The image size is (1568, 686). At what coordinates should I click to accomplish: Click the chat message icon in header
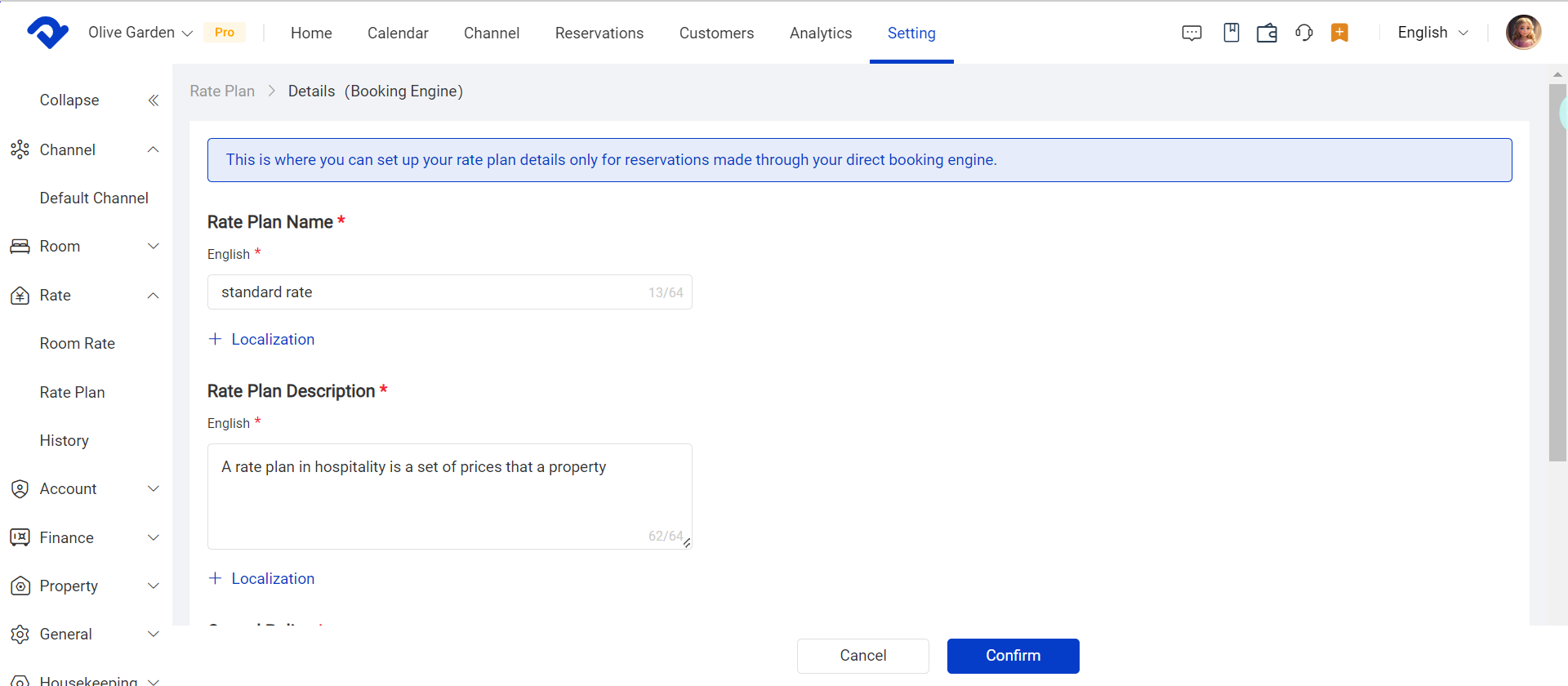[x=1192, y=33]
